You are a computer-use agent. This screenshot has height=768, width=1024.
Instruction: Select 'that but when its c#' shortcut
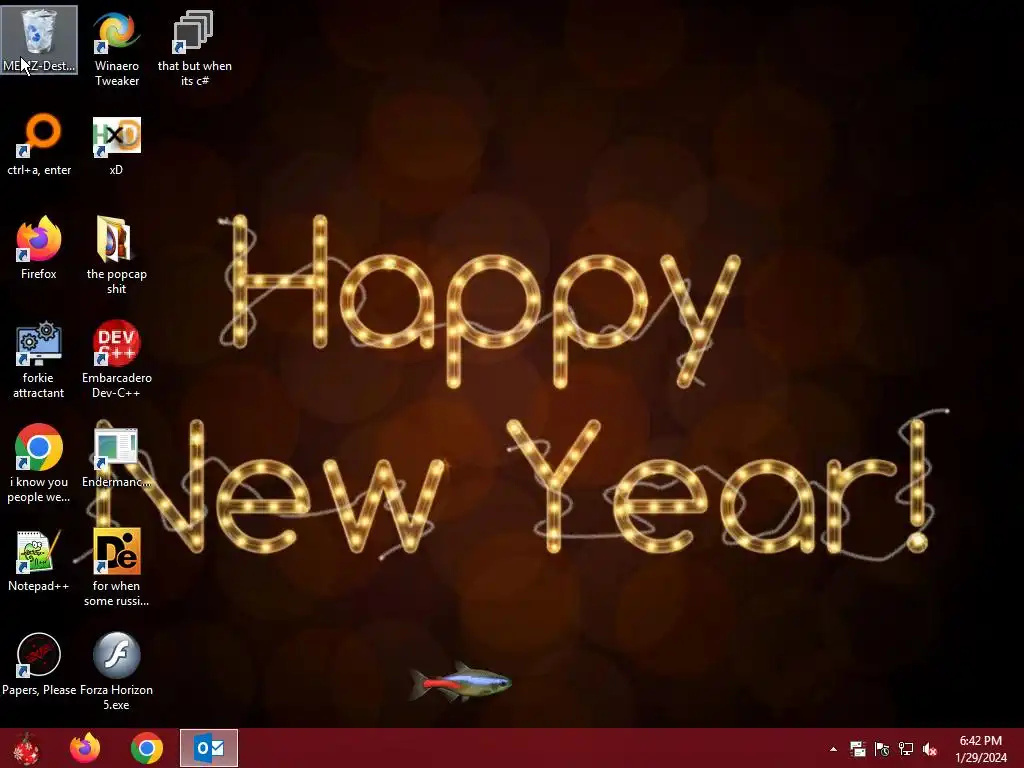195,49
